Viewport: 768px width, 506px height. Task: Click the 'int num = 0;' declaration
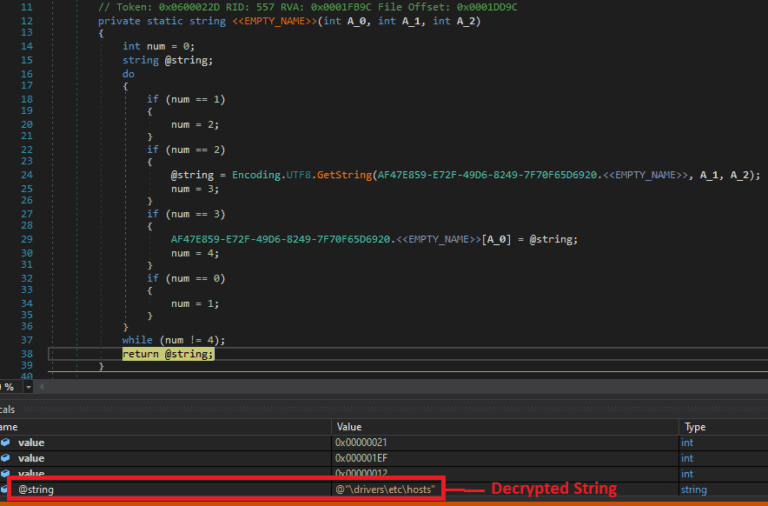click(x=159, y=46)
